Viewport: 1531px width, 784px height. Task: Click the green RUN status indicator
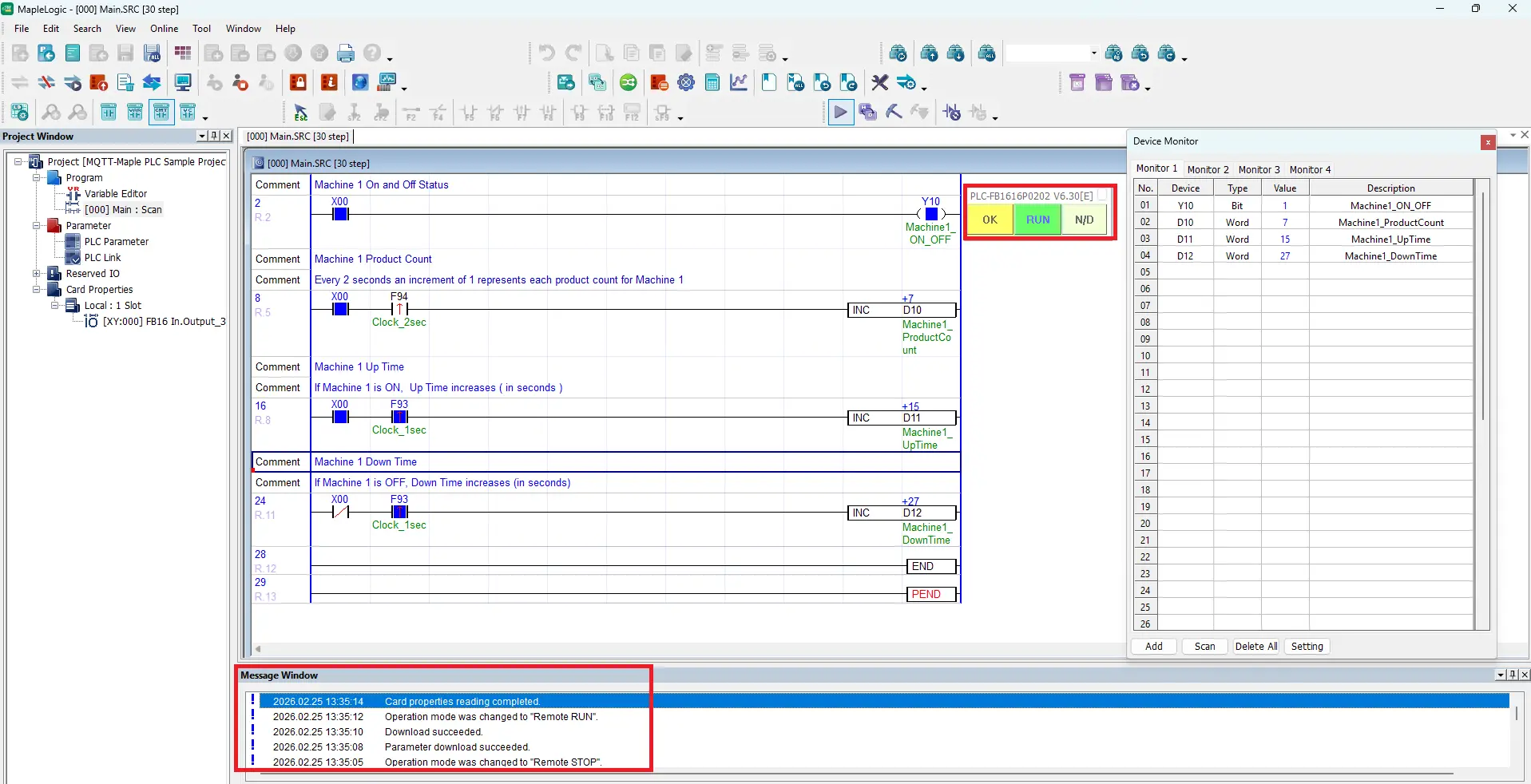[x=1037, y=220]
